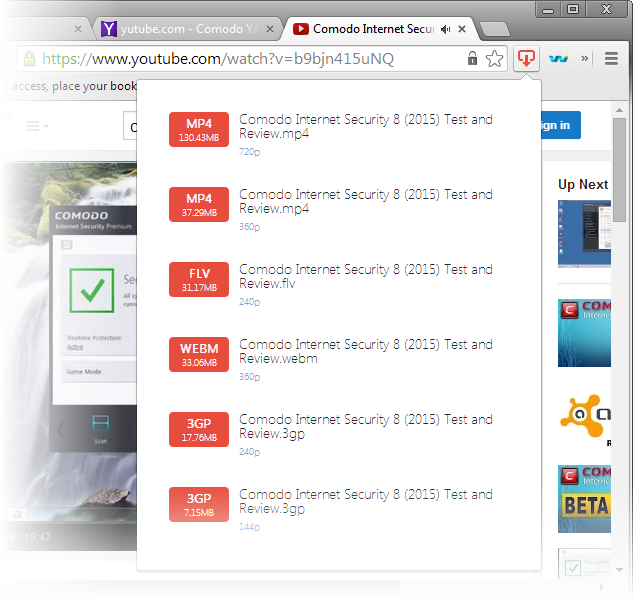The height and width of the screenshot is (601, 633).
Task: Click the Game Mode row in video
Action: click(99, 371)
